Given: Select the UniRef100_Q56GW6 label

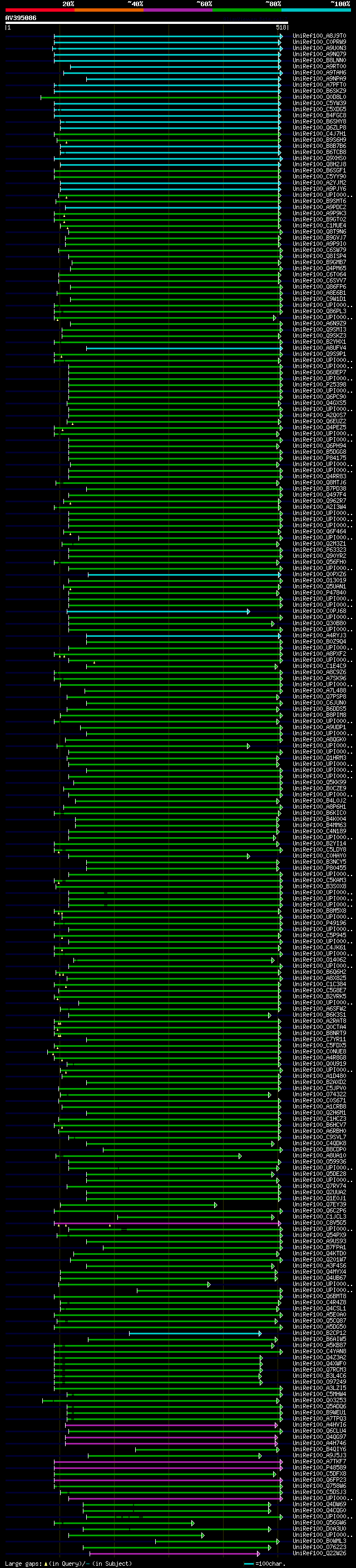Looking at the screenshot, I should 319,1523.
